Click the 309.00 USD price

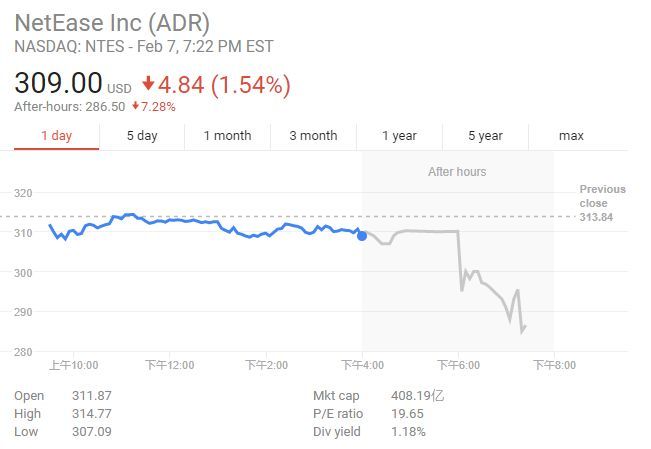tap(58, 84)
